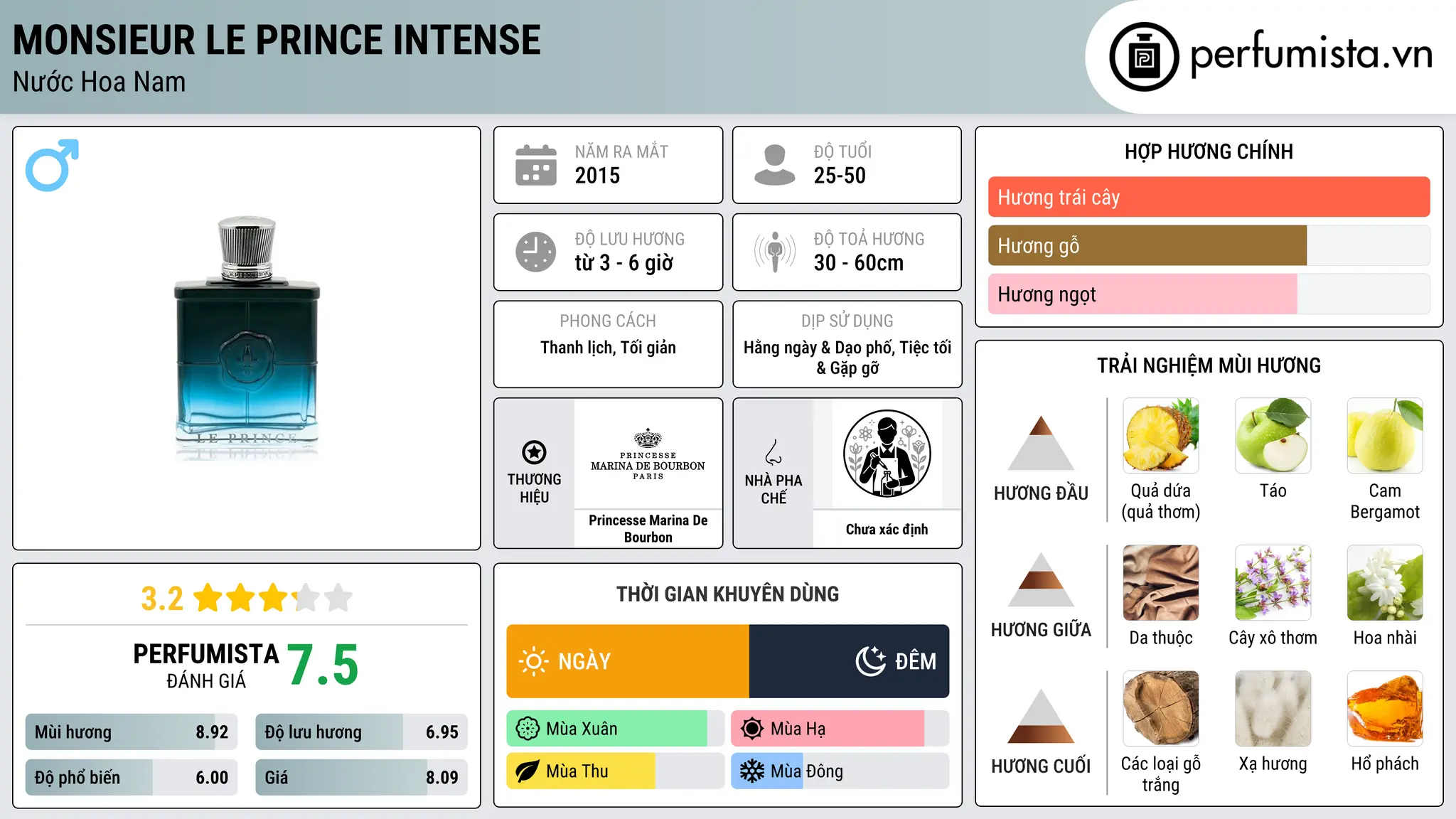Click the subtitle Nước Hoa Nam

99,82
